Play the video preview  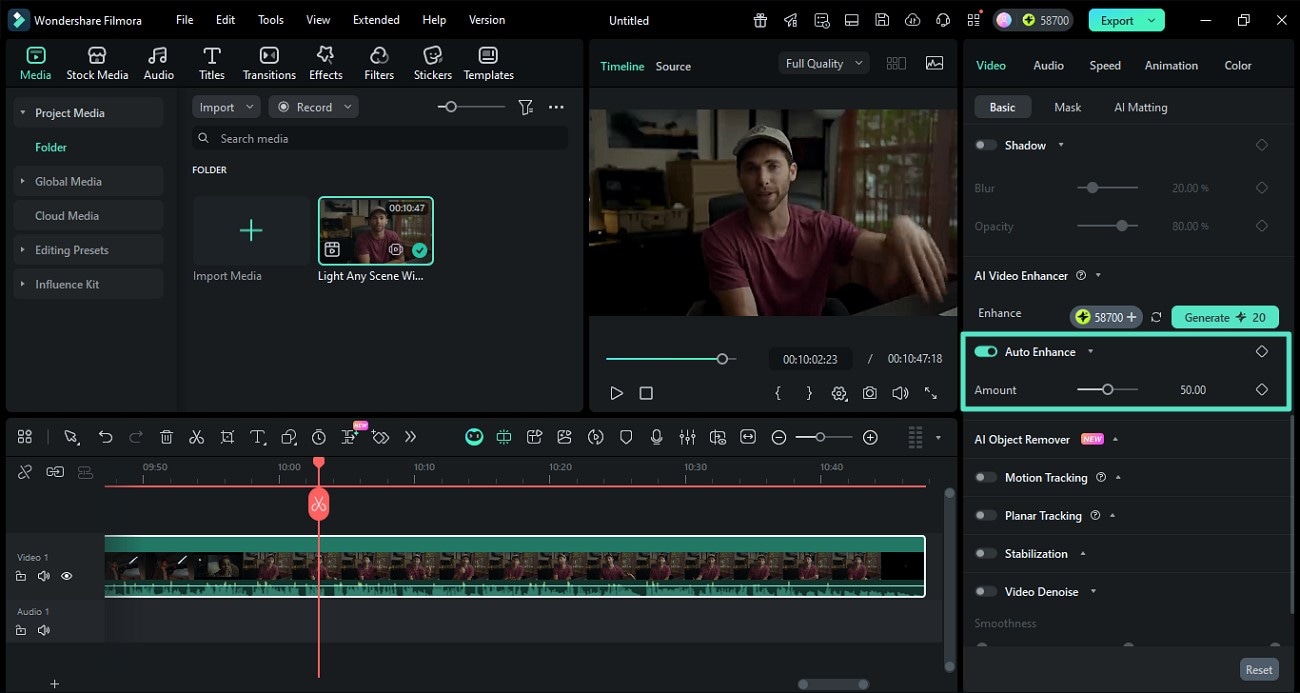coord(616,394)
